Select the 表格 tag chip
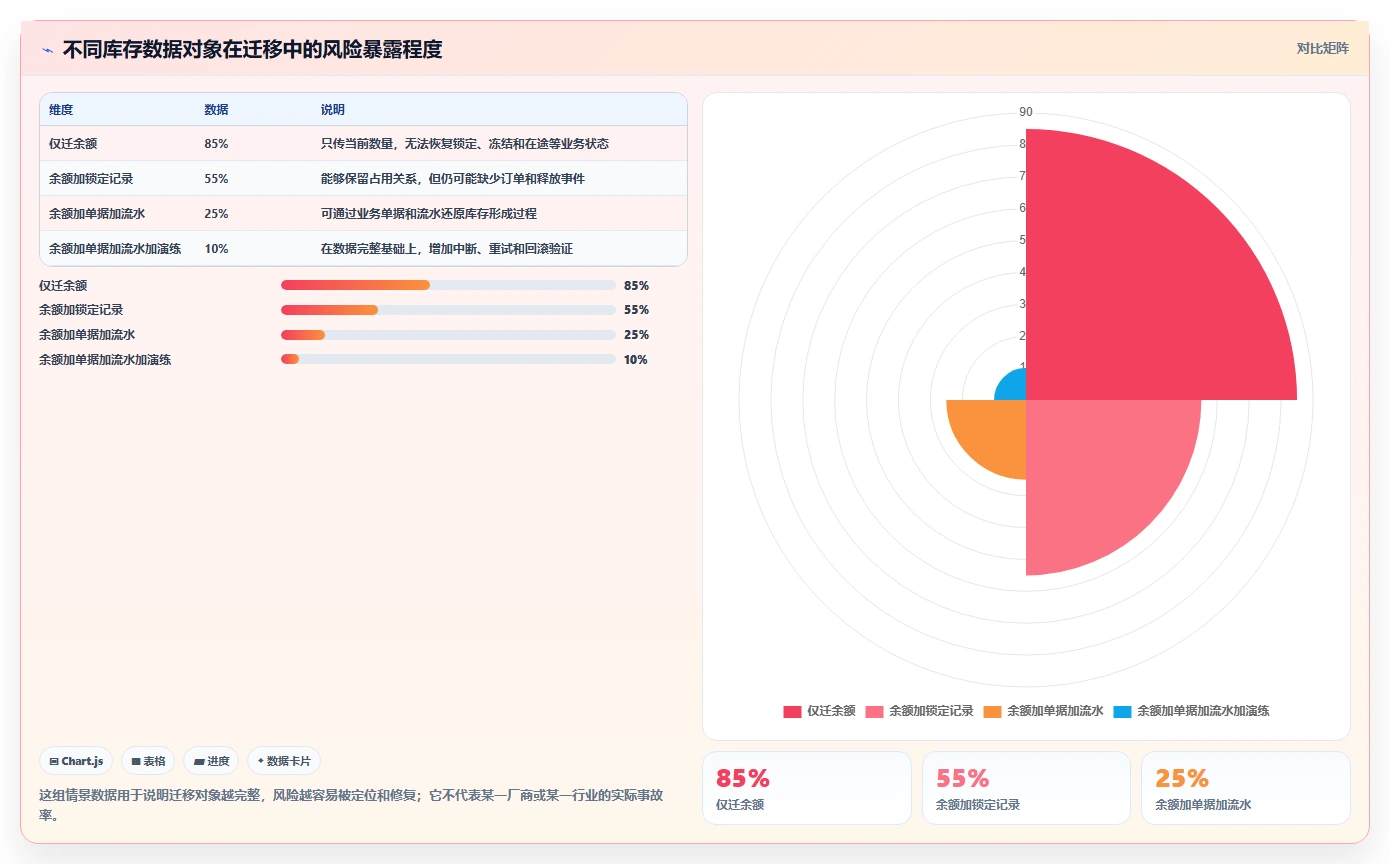1390x864 pixels. (x=148, y=761)
